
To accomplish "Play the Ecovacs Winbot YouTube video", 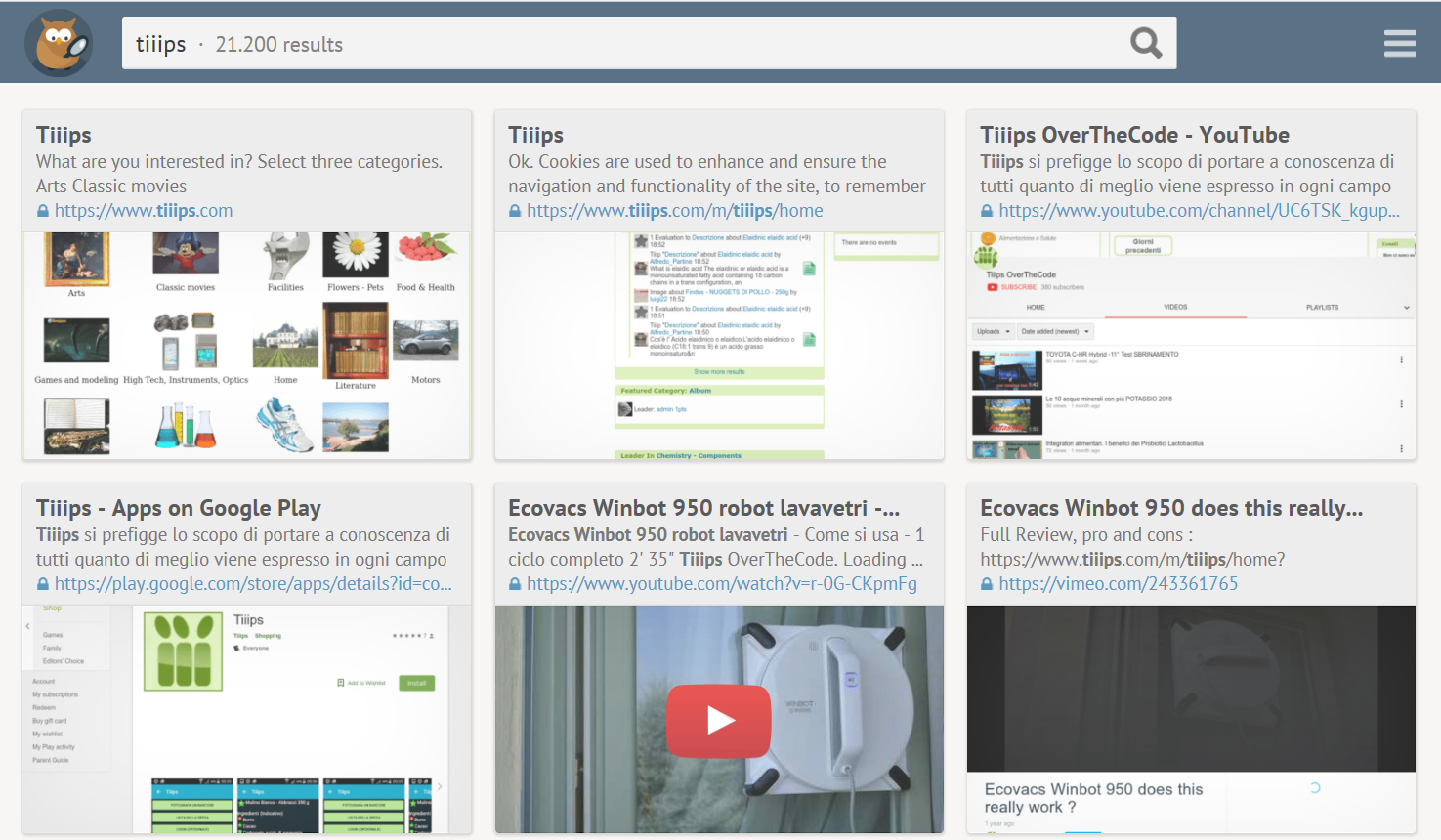I will point(719,721).
